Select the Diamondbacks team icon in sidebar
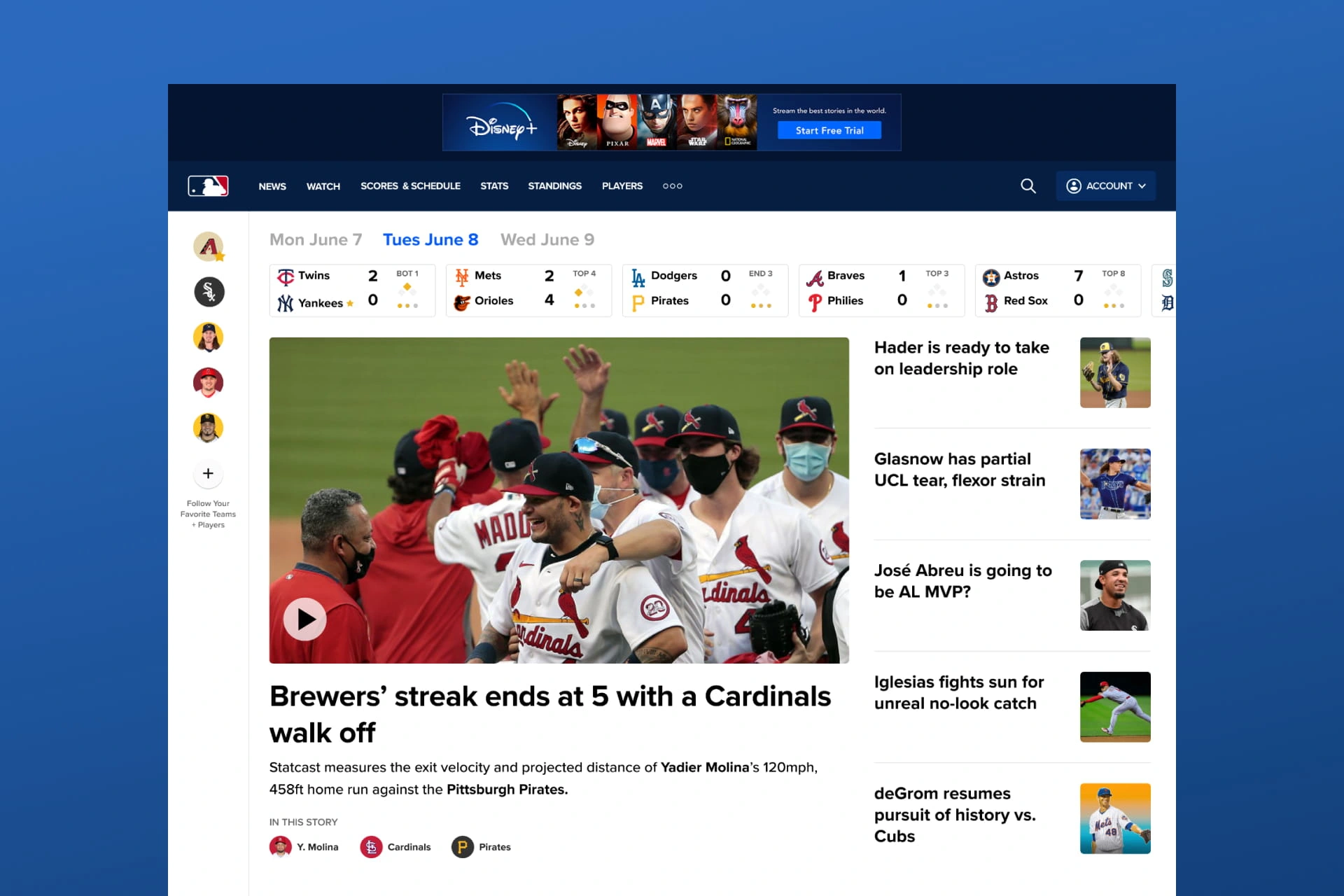1344x896 pixels. click(x=209, y=246)
